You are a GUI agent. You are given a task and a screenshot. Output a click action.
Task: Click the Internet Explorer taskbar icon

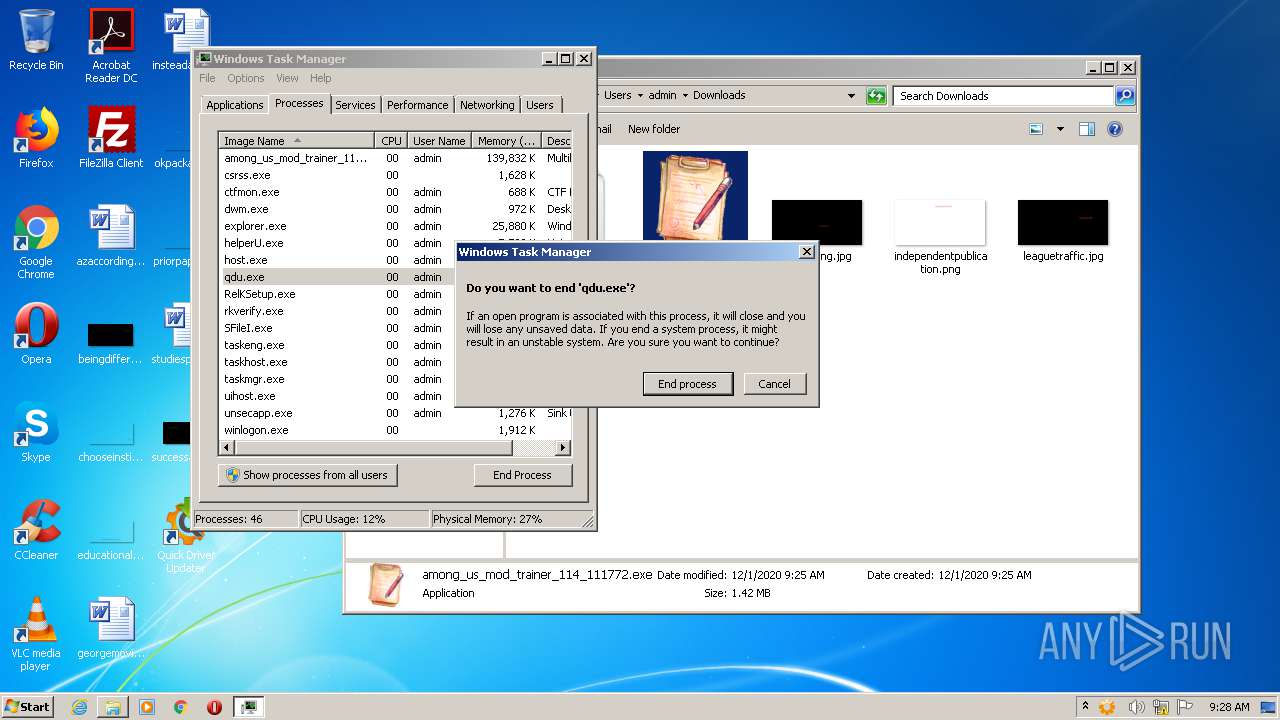point(79,707)
